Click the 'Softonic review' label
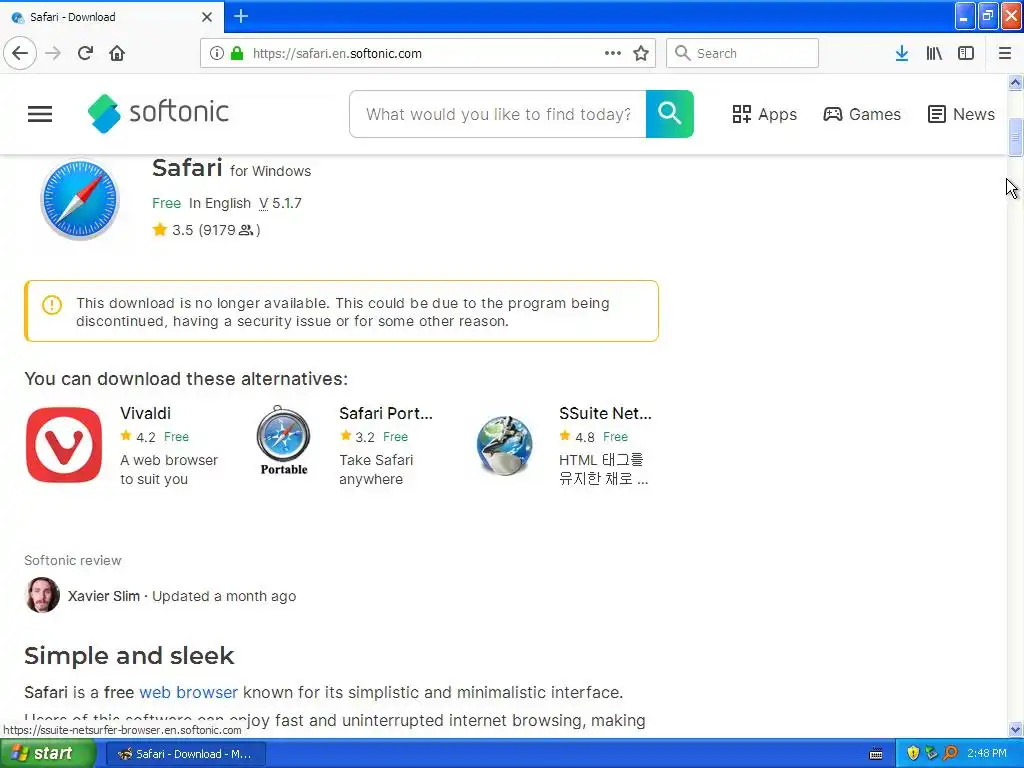Viewport: 1024px width, 768px height. click(72, 560)
